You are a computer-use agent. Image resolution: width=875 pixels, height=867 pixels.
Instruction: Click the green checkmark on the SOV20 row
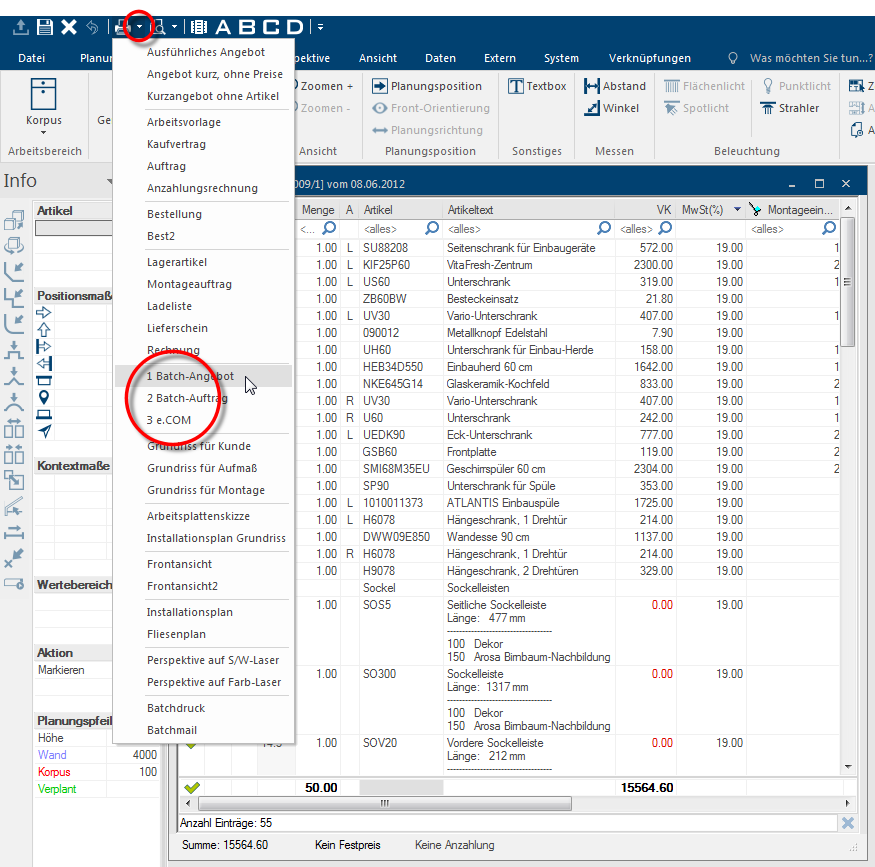[x=190, y=743]
